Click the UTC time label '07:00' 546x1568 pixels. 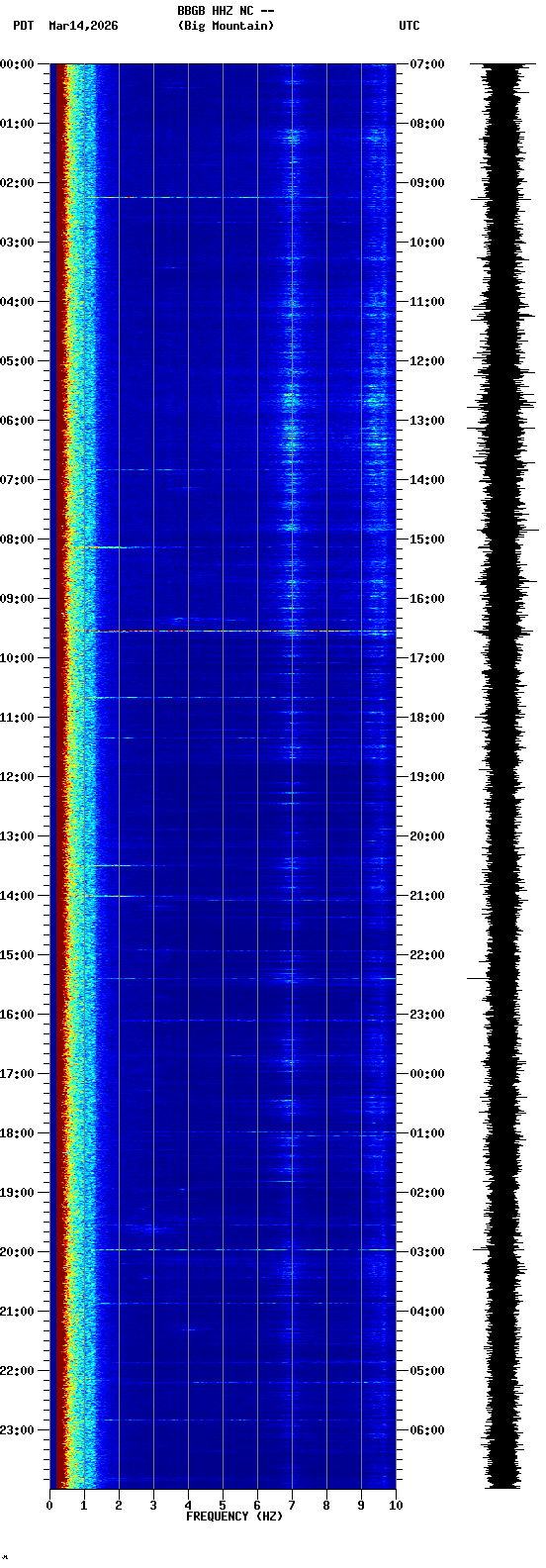pos(427,64)
